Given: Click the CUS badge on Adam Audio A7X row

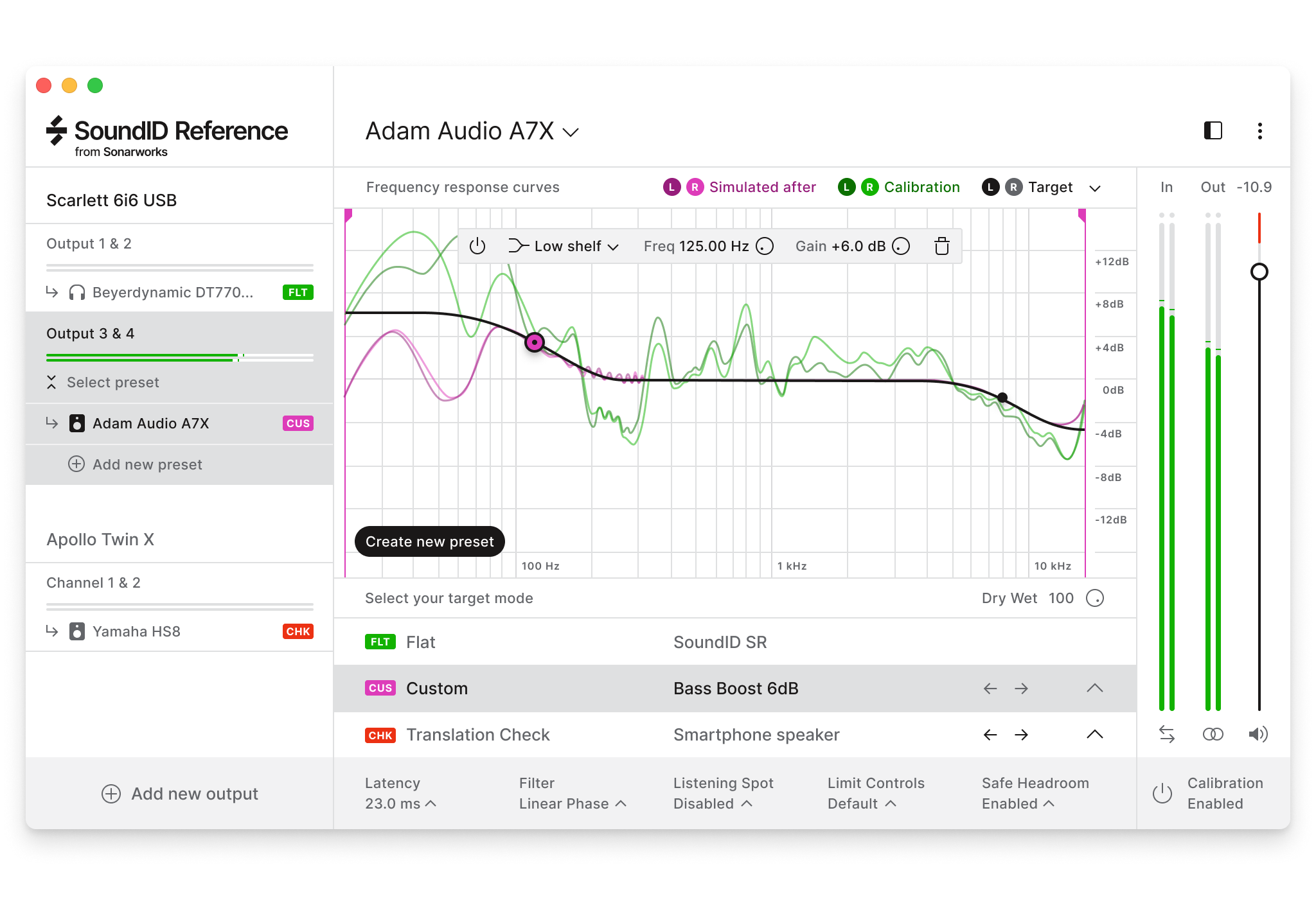Looking at the screenshot, I should [298, 423].
